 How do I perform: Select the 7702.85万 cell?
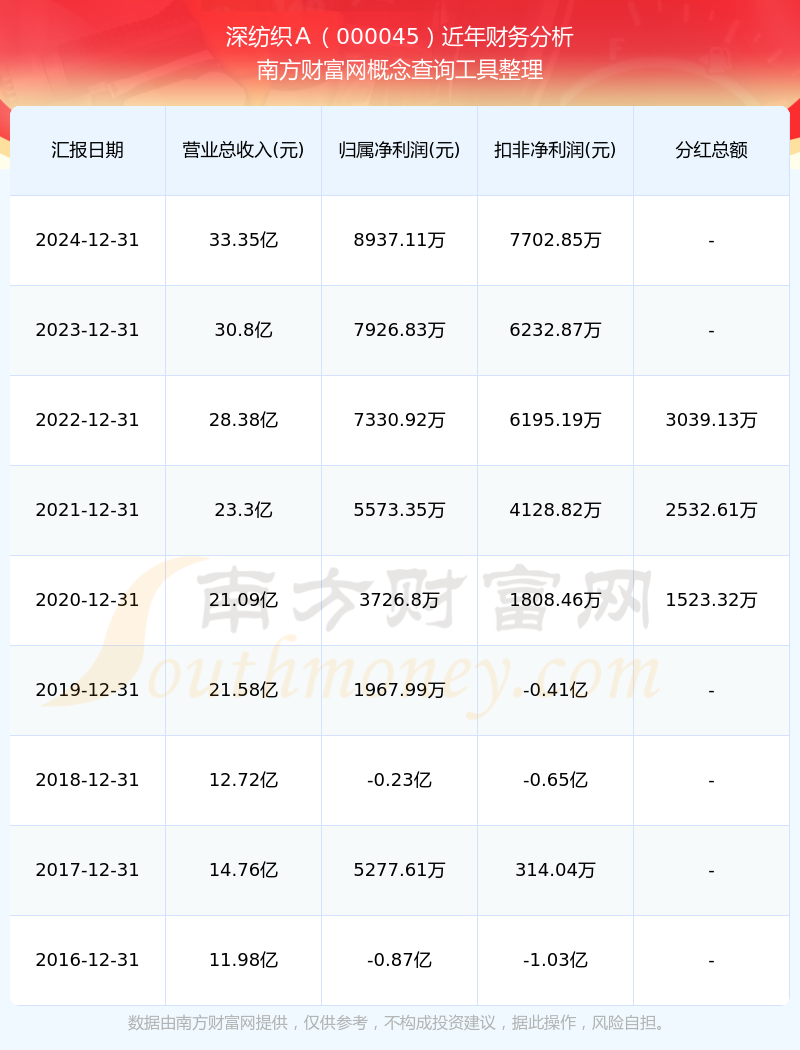556,240
